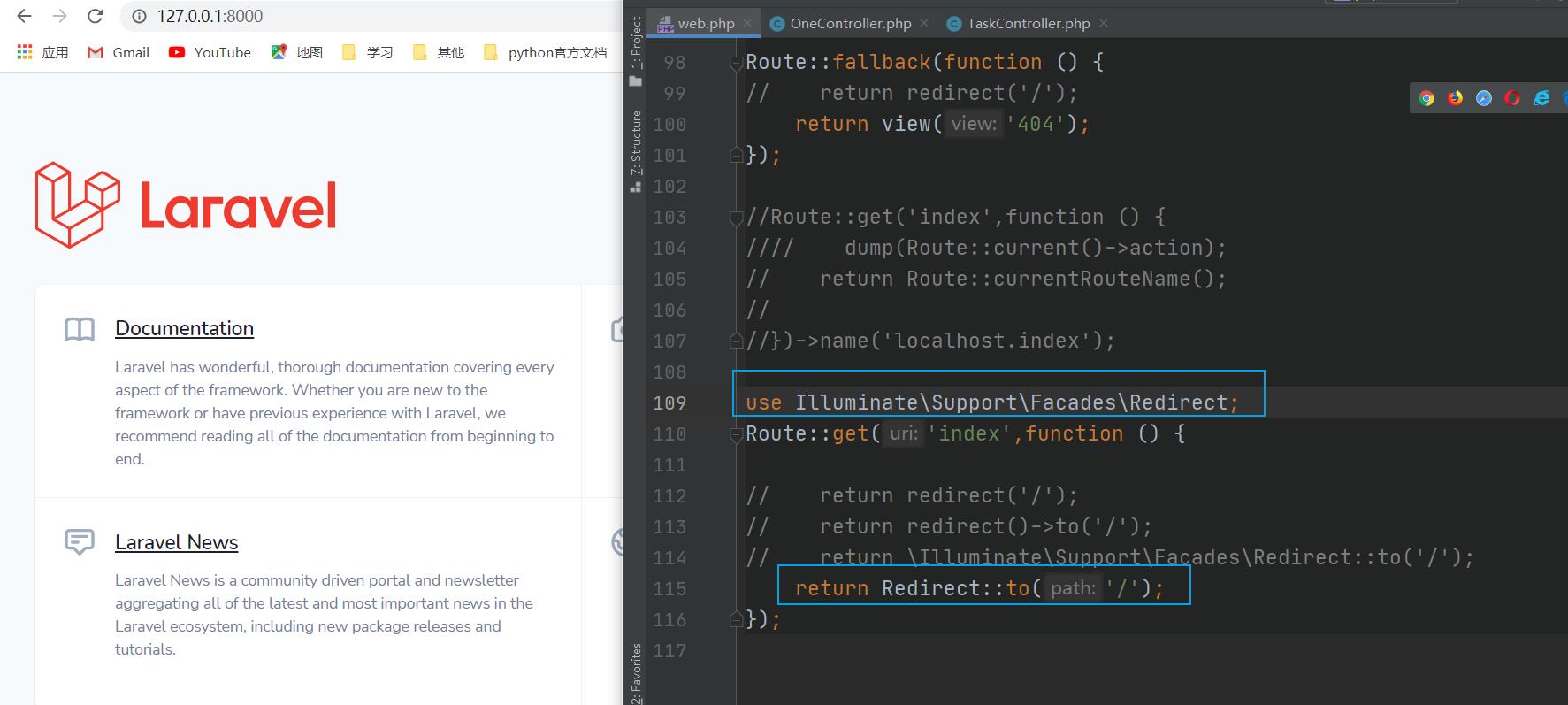The width and height of the screenshot is (1568, 705).
Task: Open the Documentation link
Action: click(184, 328)
